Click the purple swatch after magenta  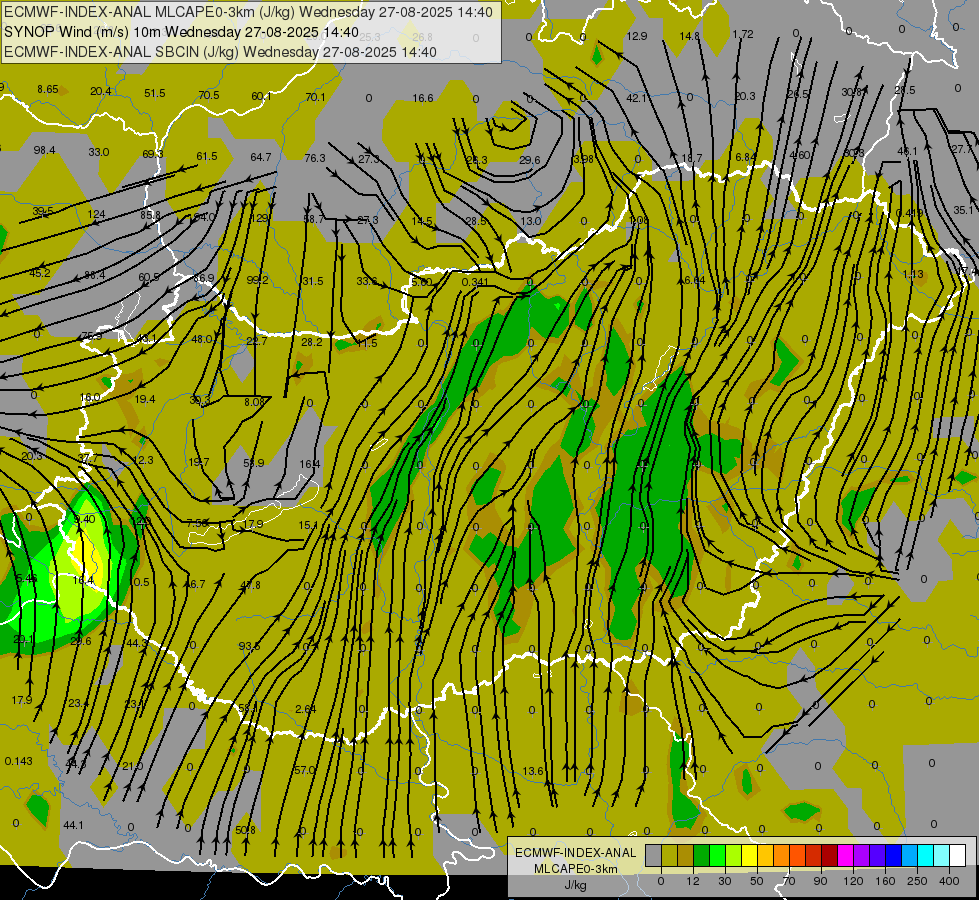coord(862,855)
